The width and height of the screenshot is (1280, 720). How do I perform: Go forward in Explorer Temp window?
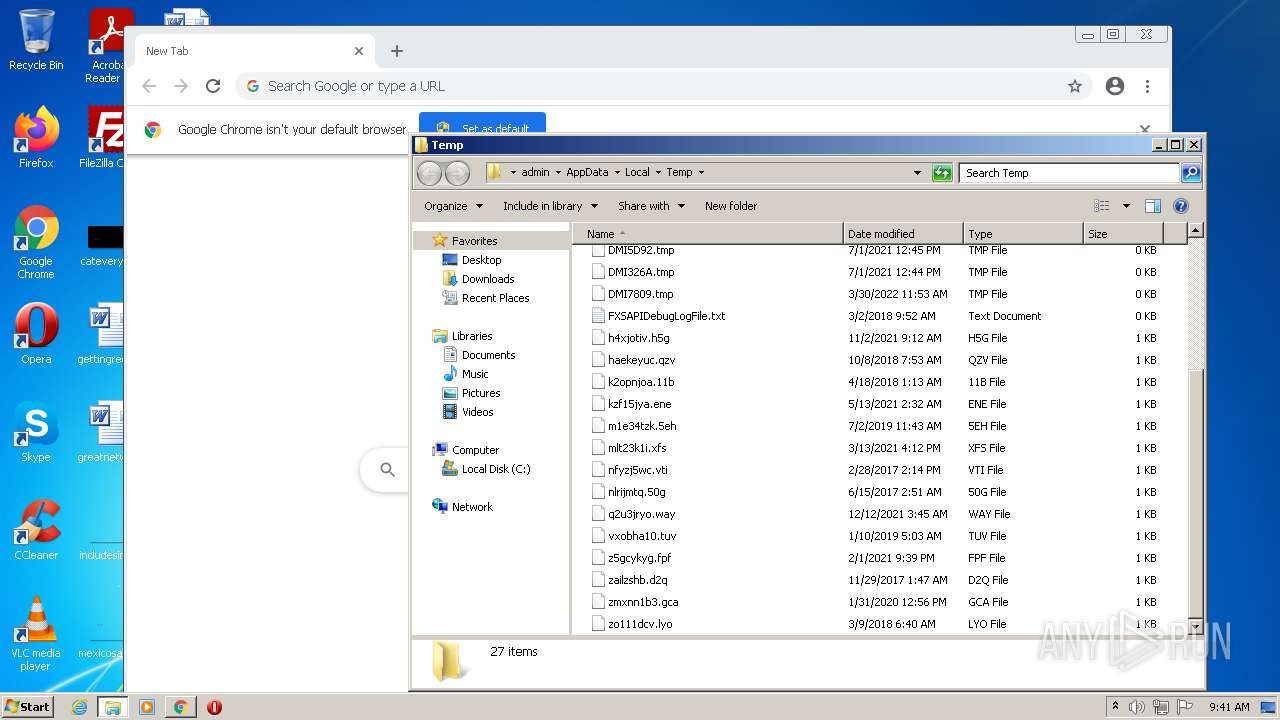(x=457, y=173)
